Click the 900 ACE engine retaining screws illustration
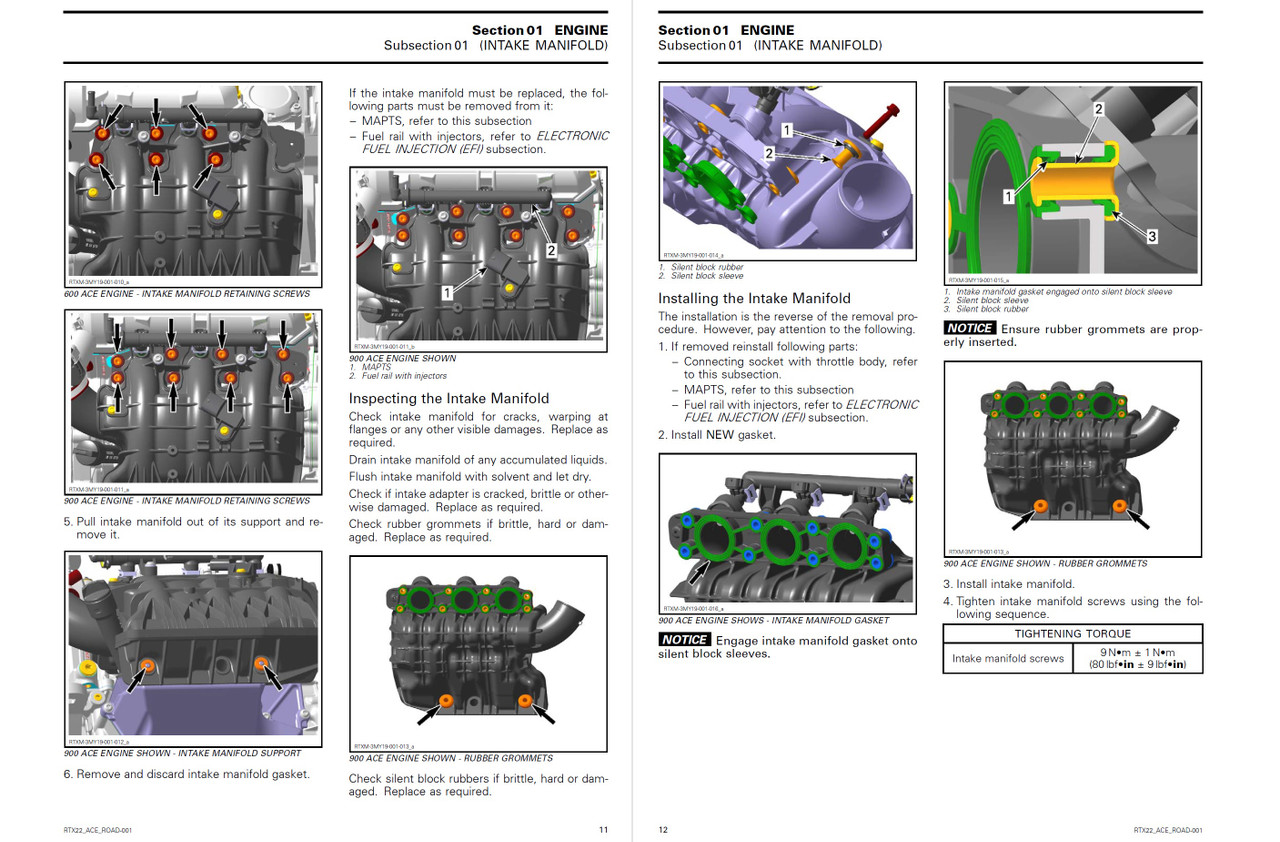The width and height of the screenshot is (1280, 842). click(x=194, y=401)
